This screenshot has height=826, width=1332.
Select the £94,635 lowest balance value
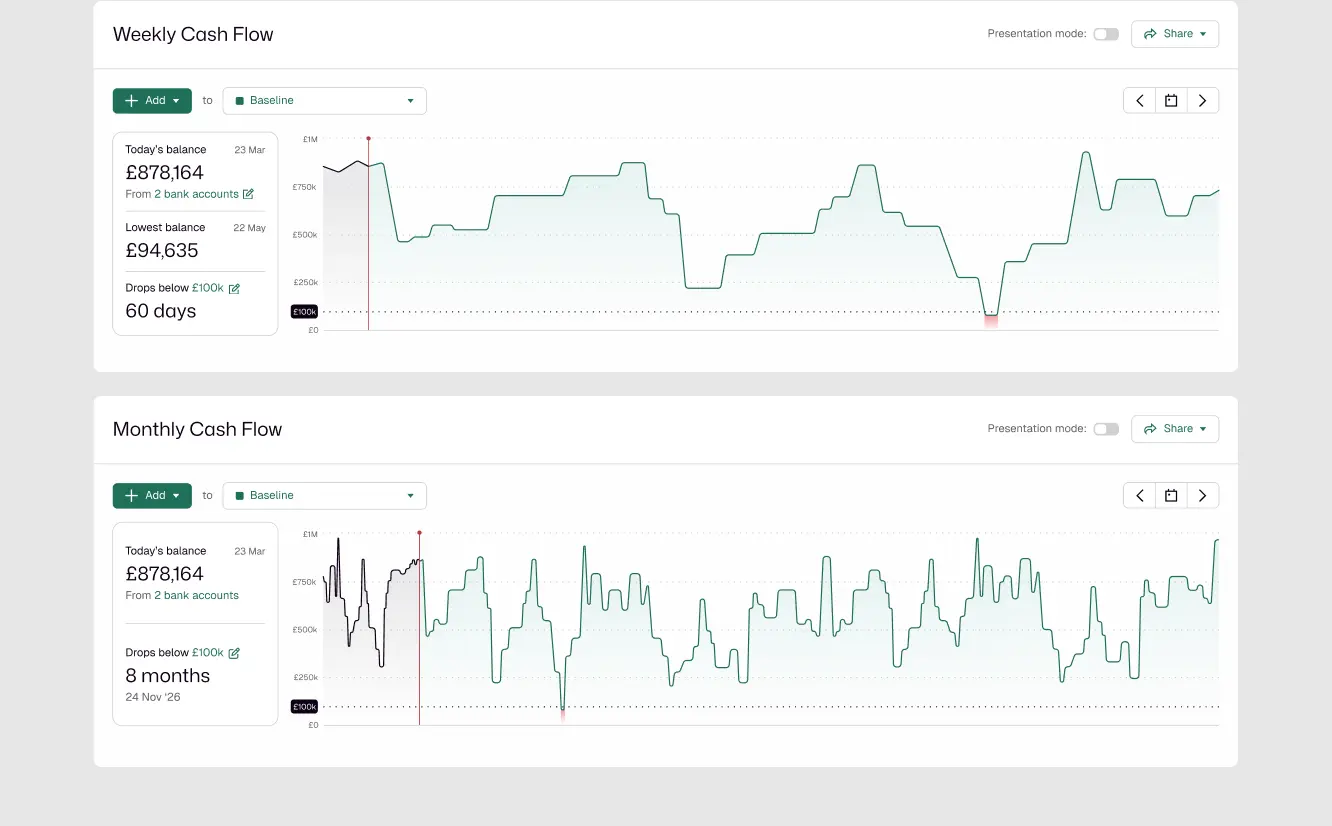point(162,250)
